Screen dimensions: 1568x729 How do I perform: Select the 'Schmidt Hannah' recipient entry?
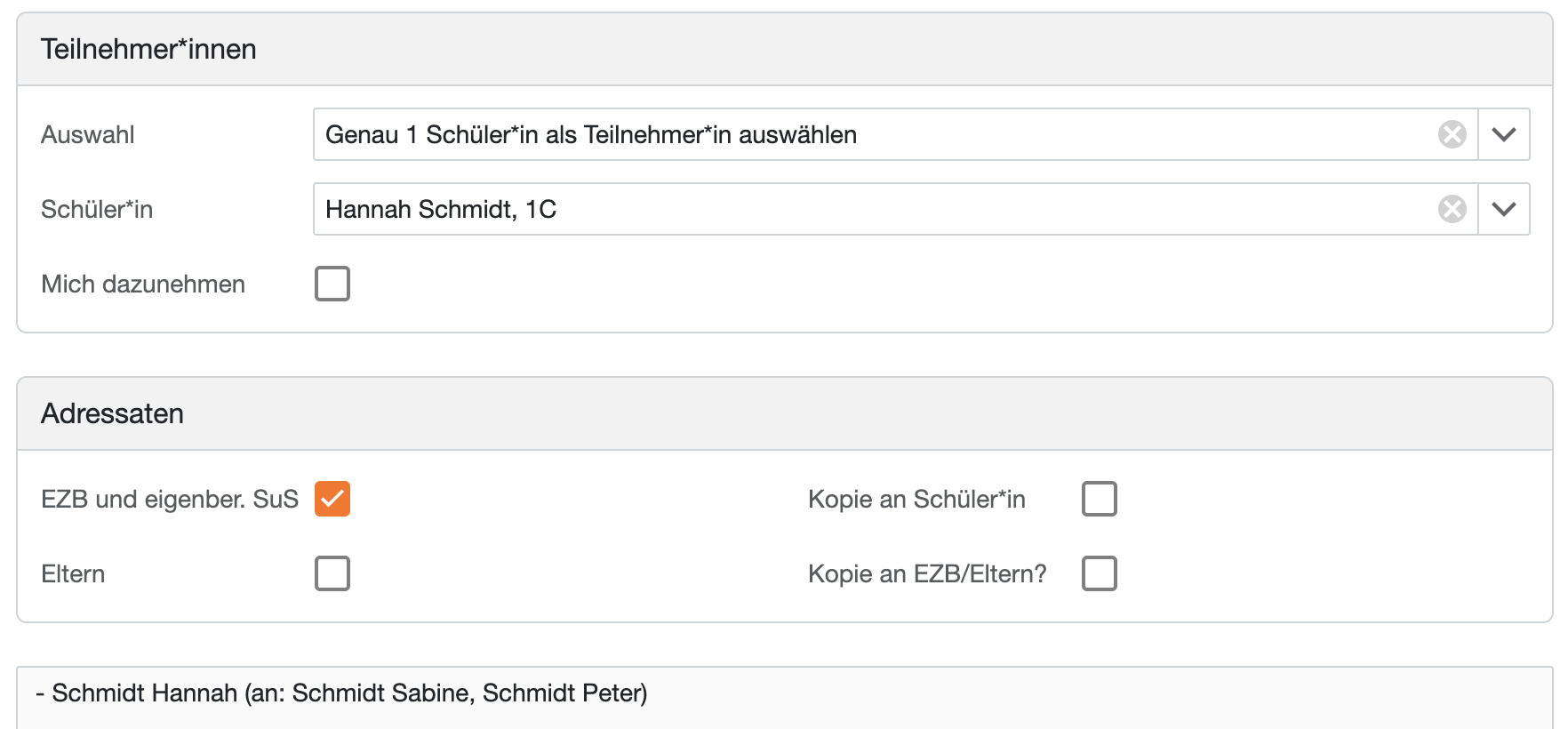(x=341, y=693)
